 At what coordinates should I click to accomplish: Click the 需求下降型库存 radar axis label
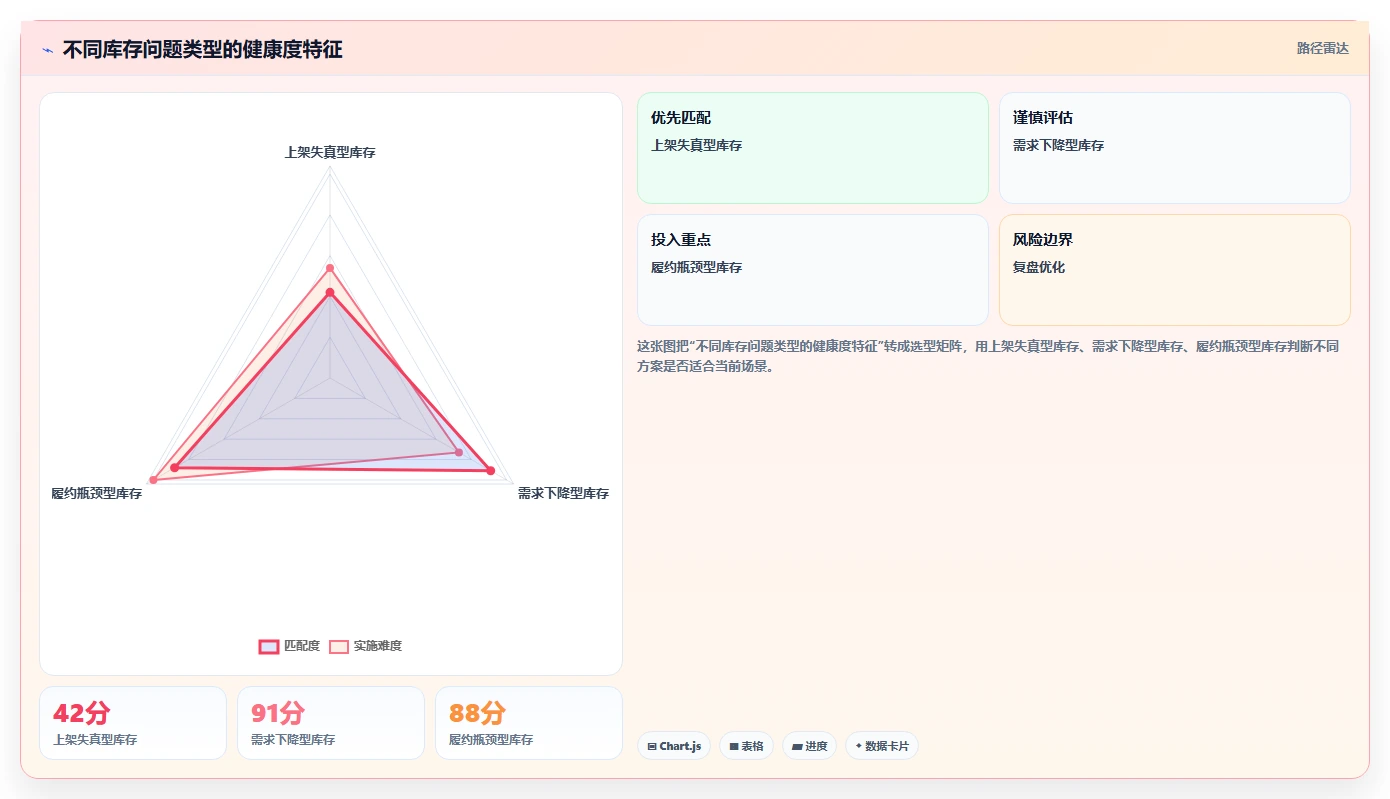click(x=563, y=493)
